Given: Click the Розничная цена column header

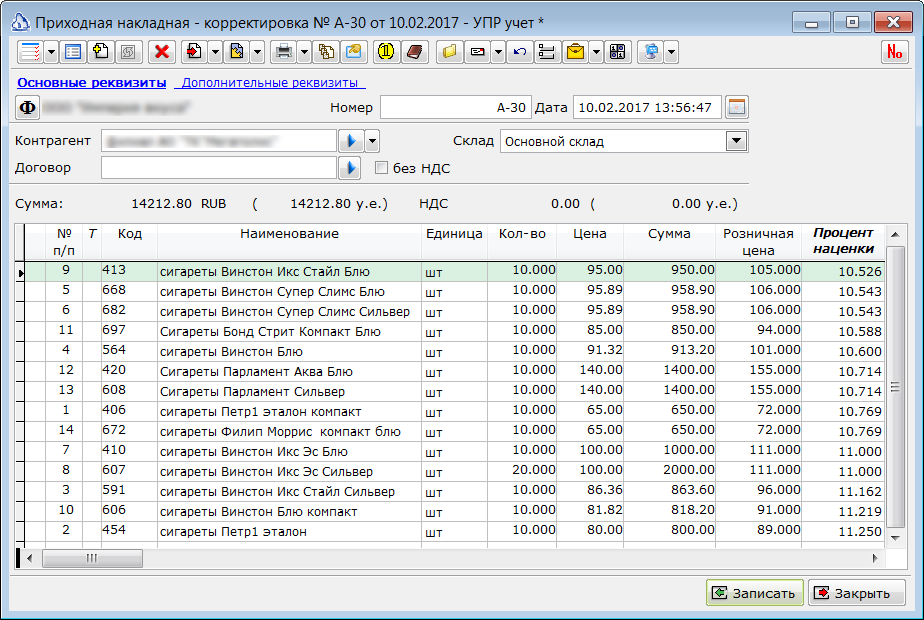Looking at the screenshot, I should (758, 241).
